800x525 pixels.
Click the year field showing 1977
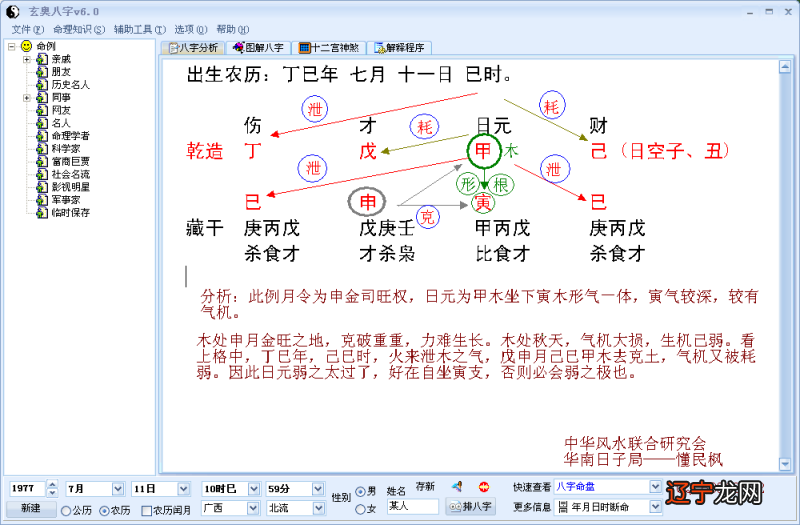pyautogui.click(x=27, y=489)
